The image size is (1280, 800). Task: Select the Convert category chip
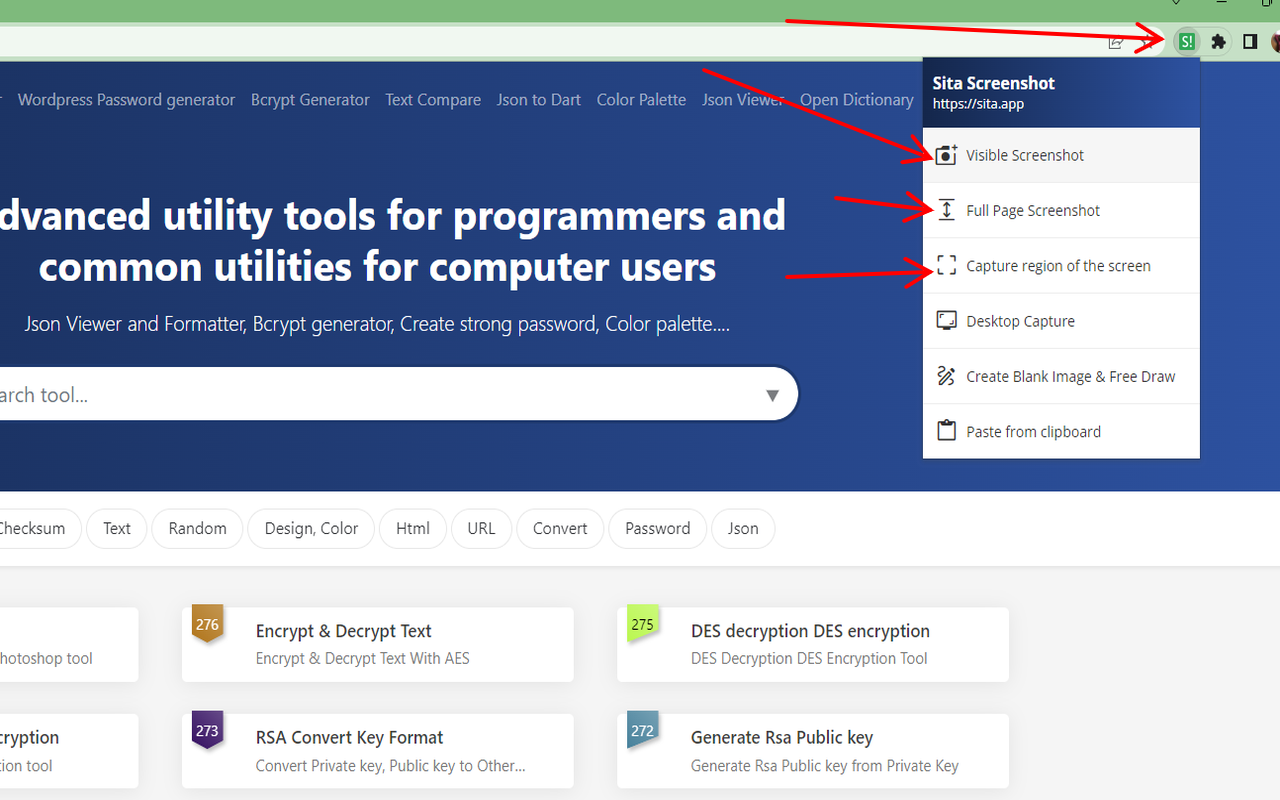click(560, 529)
